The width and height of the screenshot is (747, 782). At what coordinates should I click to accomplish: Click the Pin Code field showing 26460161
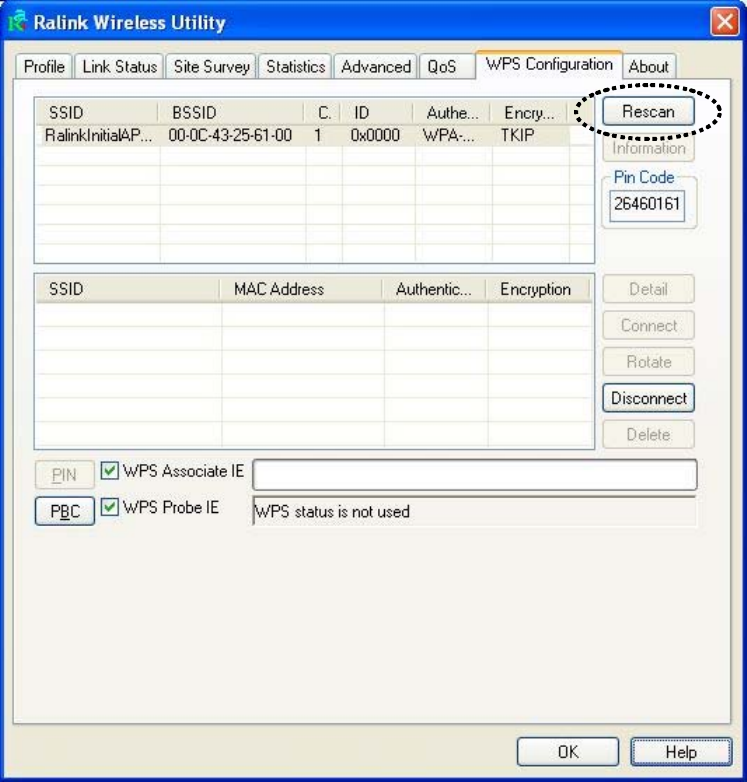(x=647, y=204)
